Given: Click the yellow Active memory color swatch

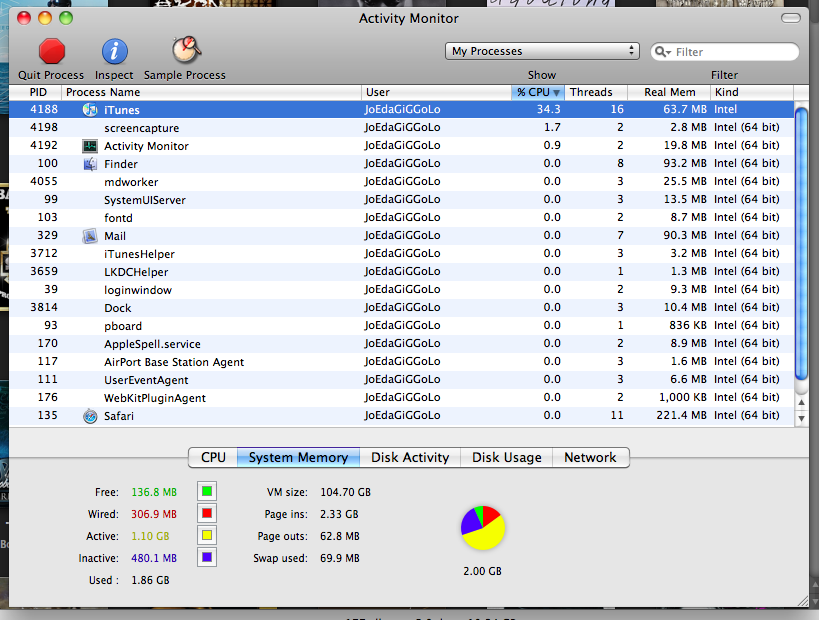Looking at the screenshot, I should click(207, 535).
